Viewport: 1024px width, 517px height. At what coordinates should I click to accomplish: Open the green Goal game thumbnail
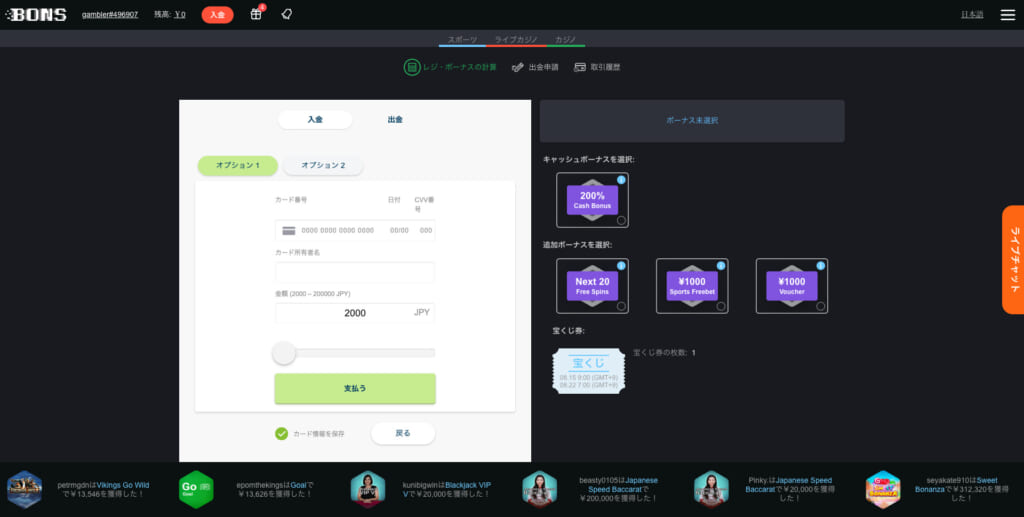(196, 490)
